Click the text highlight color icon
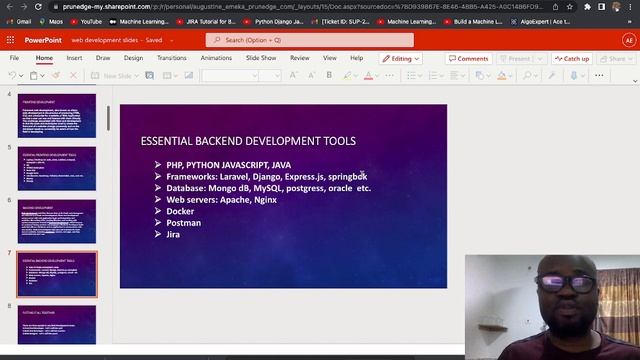Screen dimensions: 640x360 [347, 76]
